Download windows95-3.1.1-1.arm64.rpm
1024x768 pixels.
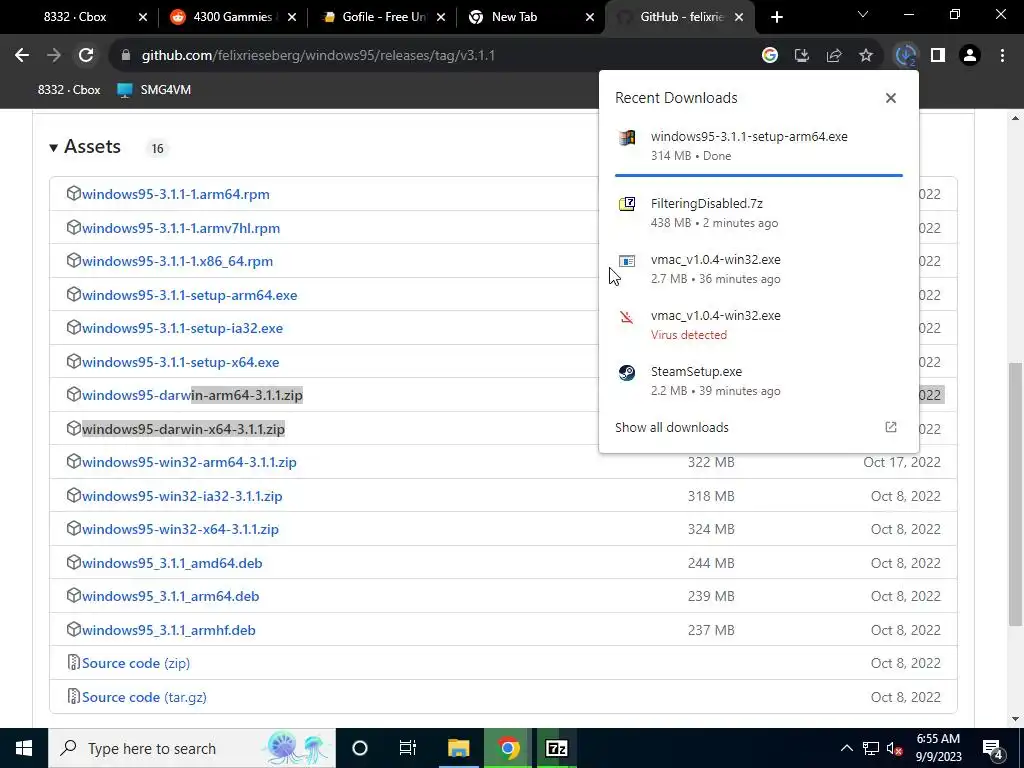(x=176, y=194)
